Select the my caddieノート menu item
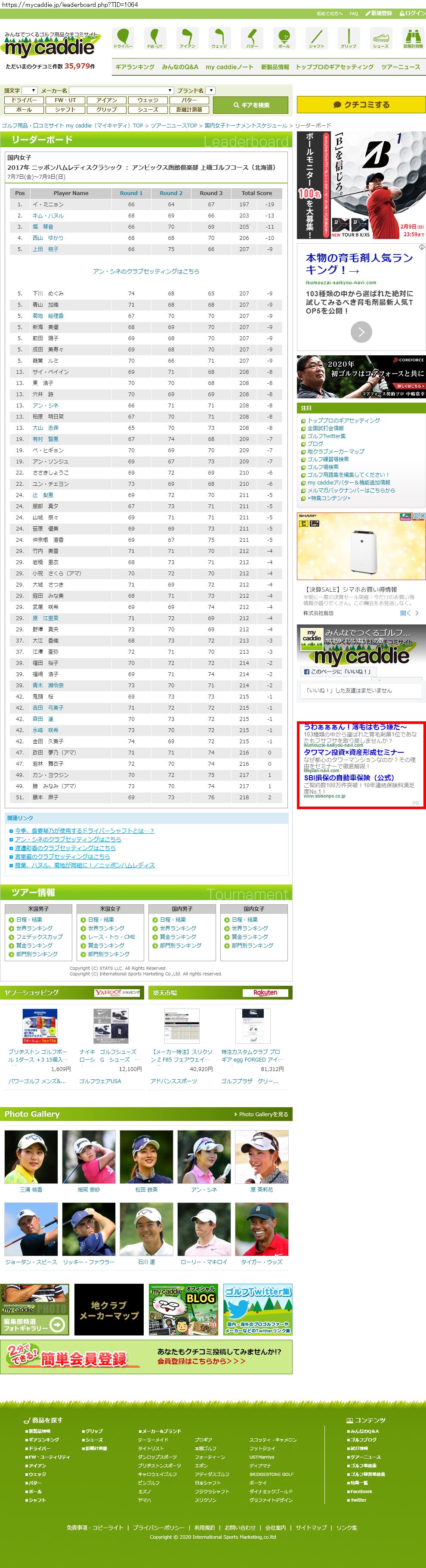426x1568 pixels. [x=229, y=67]
